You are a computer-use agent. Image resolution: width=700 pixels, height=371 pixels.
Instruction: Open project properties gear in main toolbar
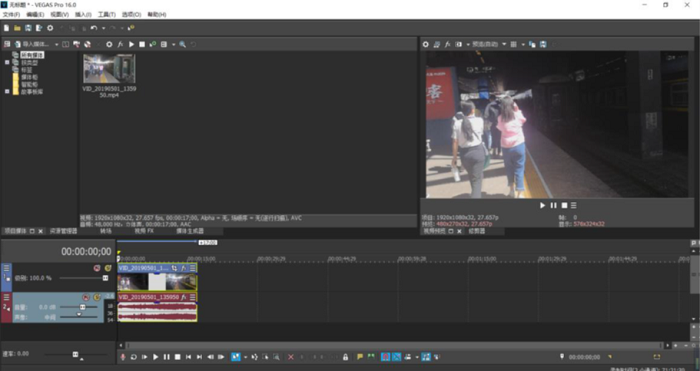[50, 28]
